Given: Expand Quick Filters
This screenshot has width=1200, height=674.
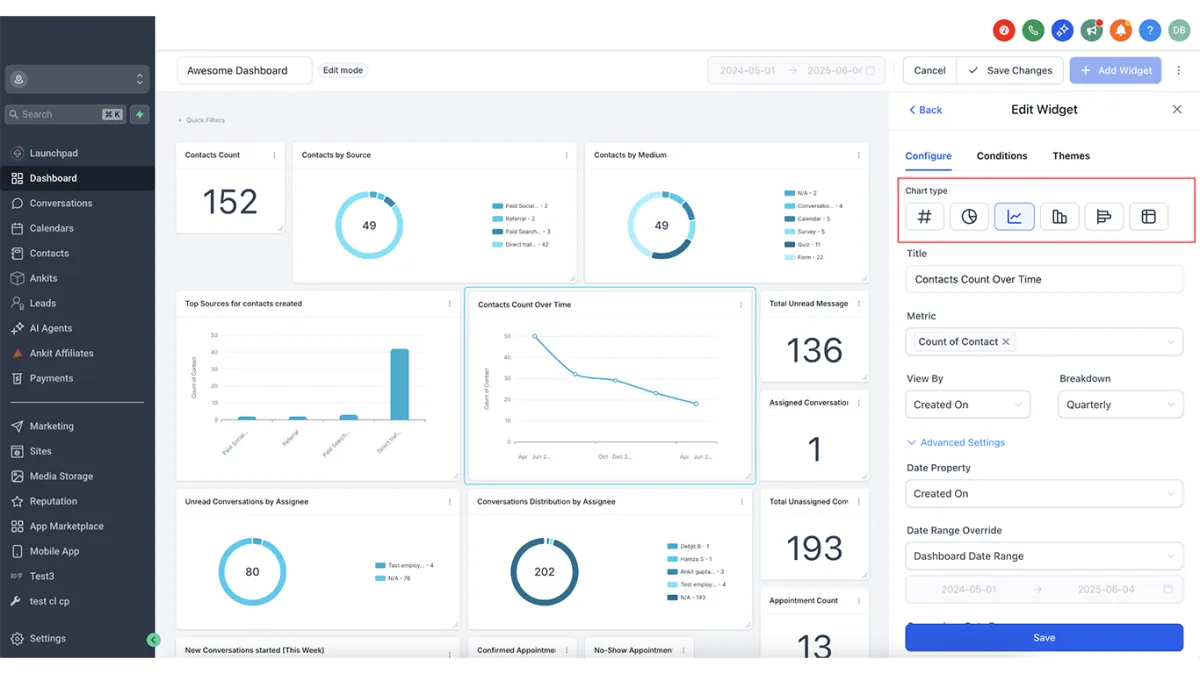Looking at the screenshot, I should pos(201,120).
